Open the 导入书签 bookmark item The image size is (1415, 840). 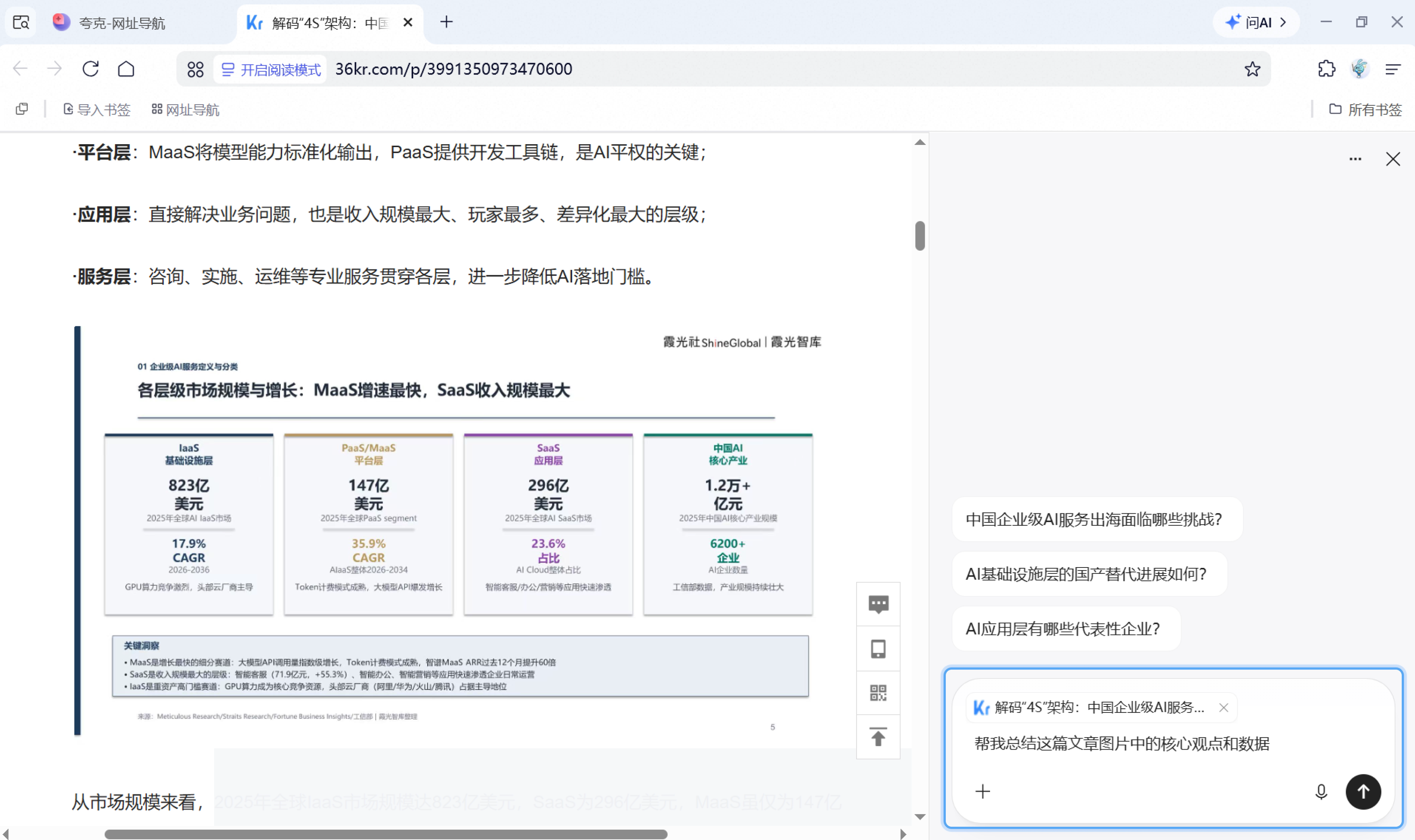coord(97,110)
